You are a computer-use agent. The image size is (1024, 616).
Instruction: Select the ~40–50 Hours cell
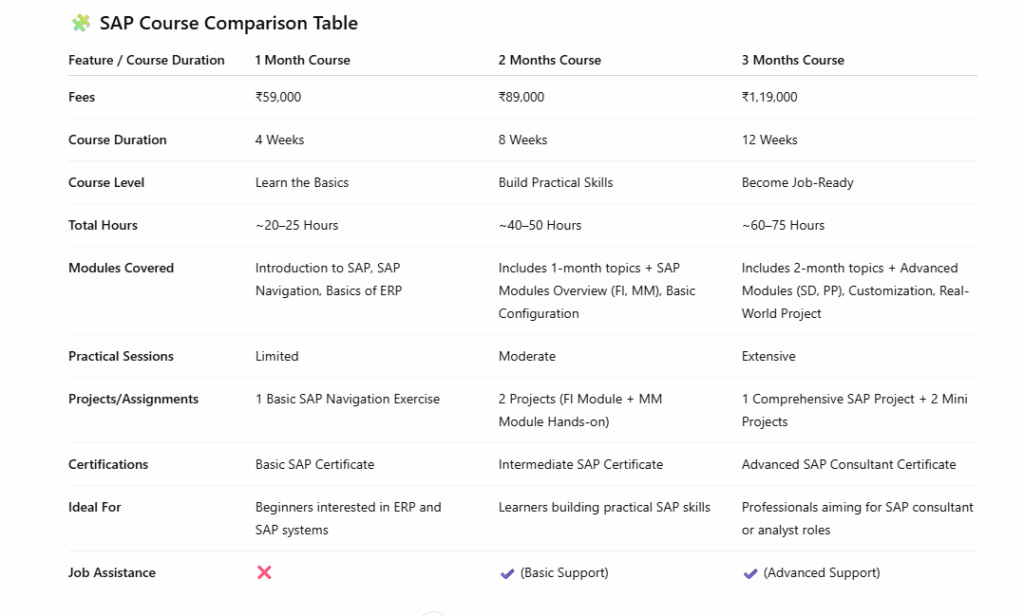(x=539, y=225)
